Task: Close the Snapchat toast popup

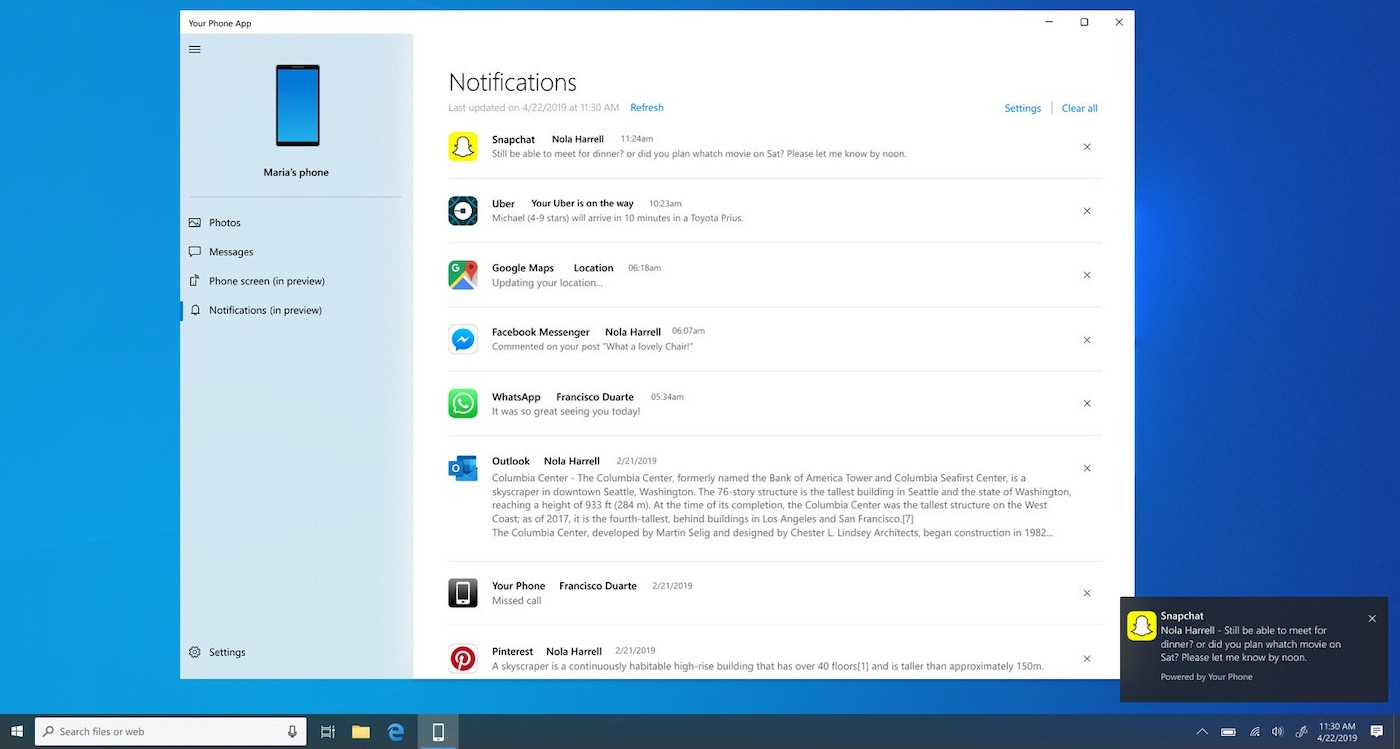Action: [x=1372, y=618]
